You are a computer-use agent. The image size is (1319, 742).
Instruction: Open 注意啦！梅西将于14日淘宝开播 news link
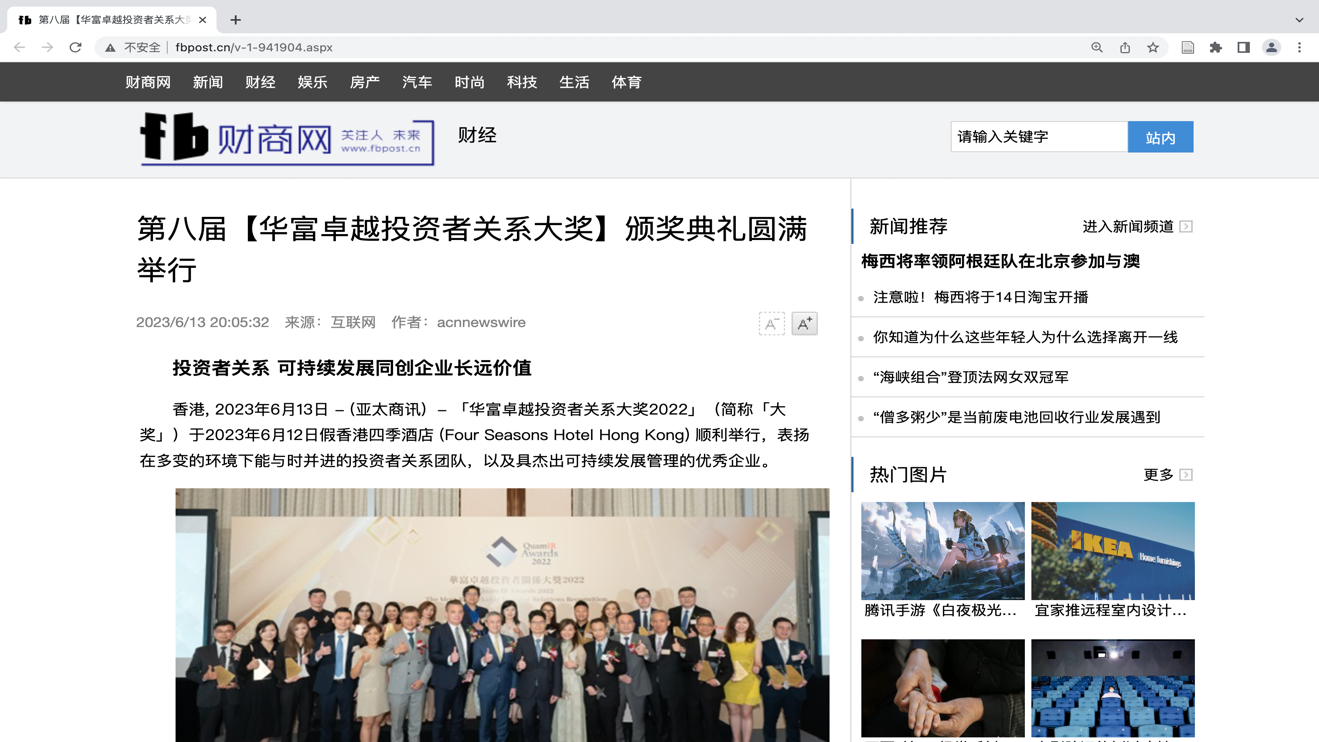[x=980, y=297]
